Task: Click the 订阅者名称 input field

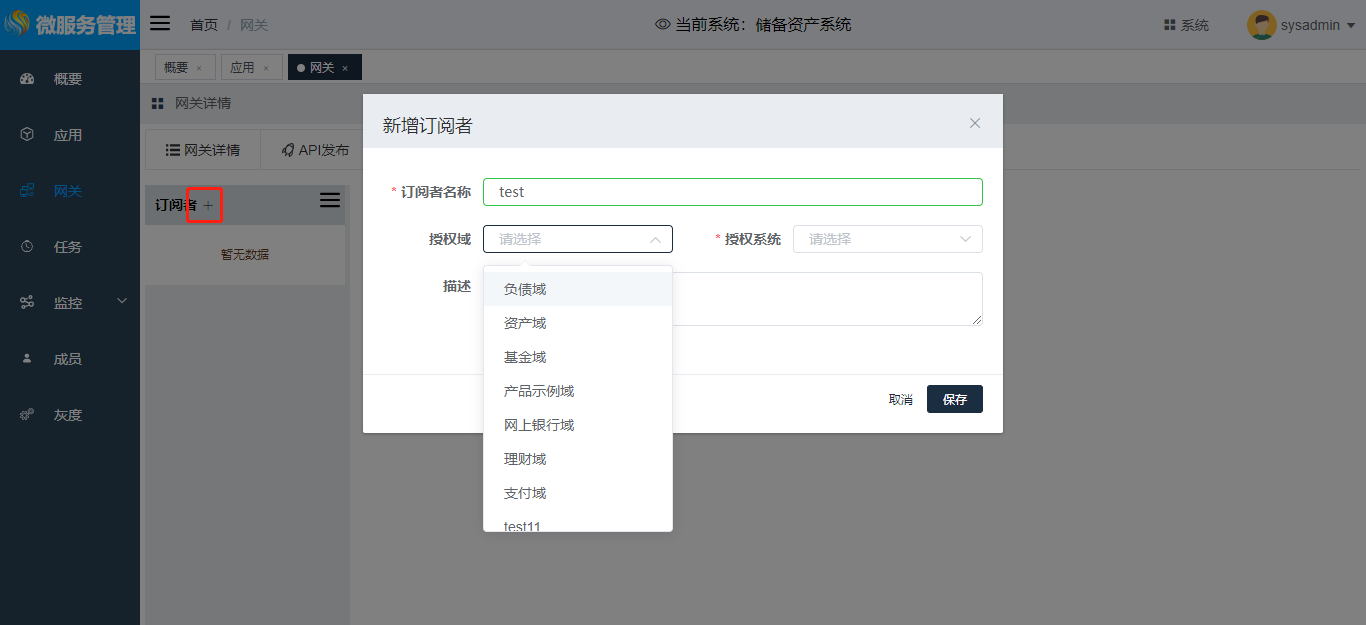Action: [732, 192]
